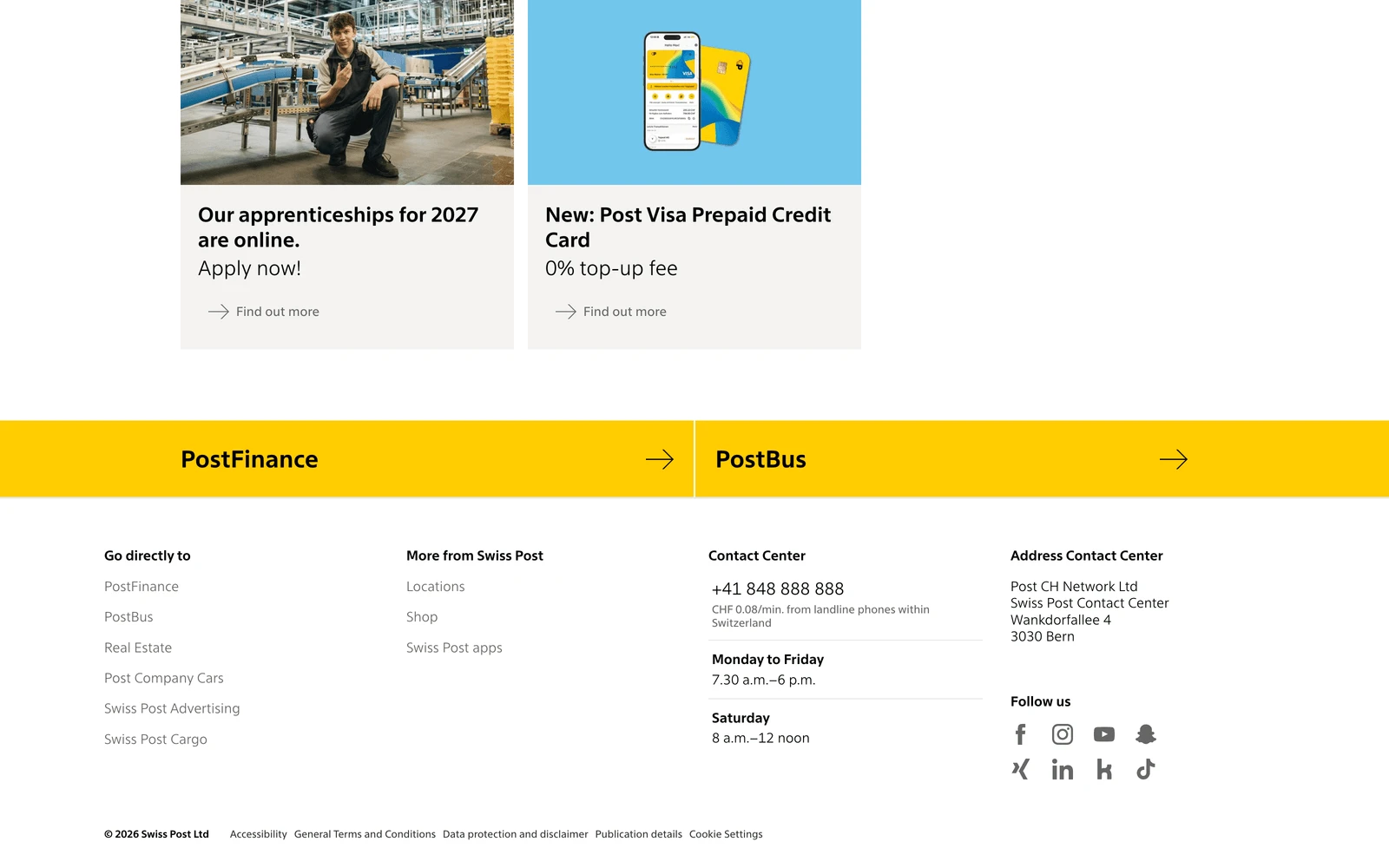
Task: Call the +41 848 888 888 phone number
Action: click(x=778, y=589)
